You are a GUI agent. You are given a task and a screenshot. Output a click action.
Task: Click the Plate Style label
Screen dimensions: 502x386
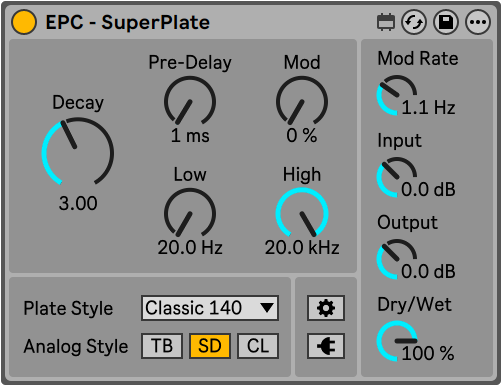[68, 308]
